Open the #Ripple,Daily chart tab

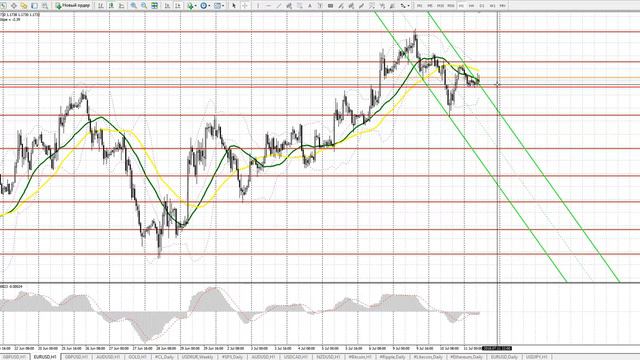[x=392, y=357]
